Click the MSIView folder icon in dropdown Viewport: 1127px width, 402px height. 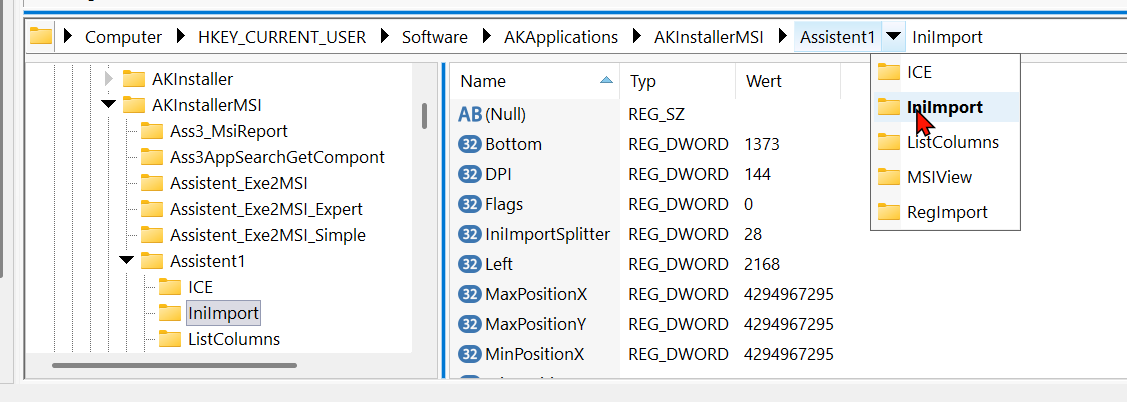click(888, 177)
